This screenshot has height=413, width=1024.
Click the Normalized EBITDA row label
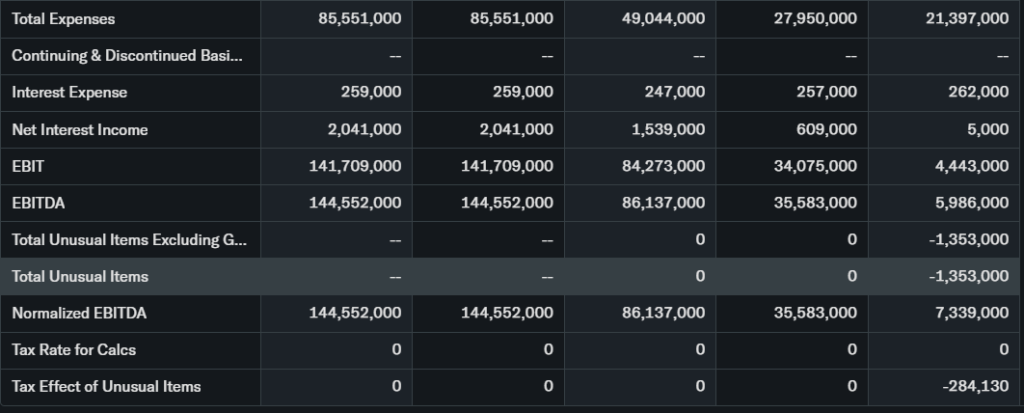[x=79, y=313]
